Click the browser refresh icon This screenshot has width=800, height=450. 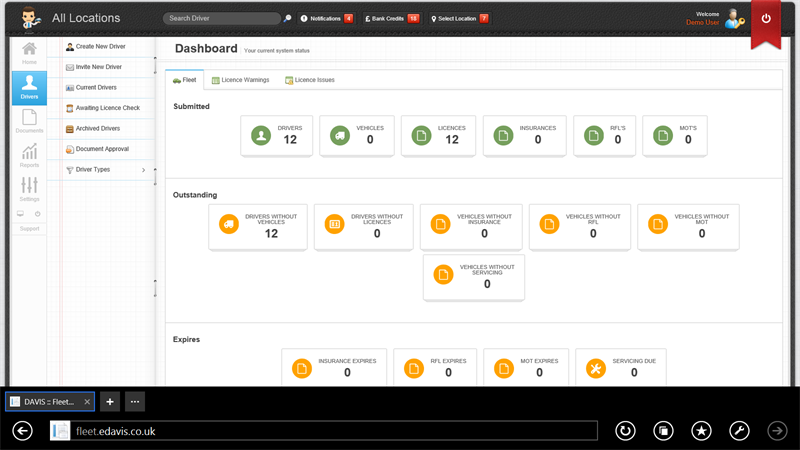pos(626,430)
